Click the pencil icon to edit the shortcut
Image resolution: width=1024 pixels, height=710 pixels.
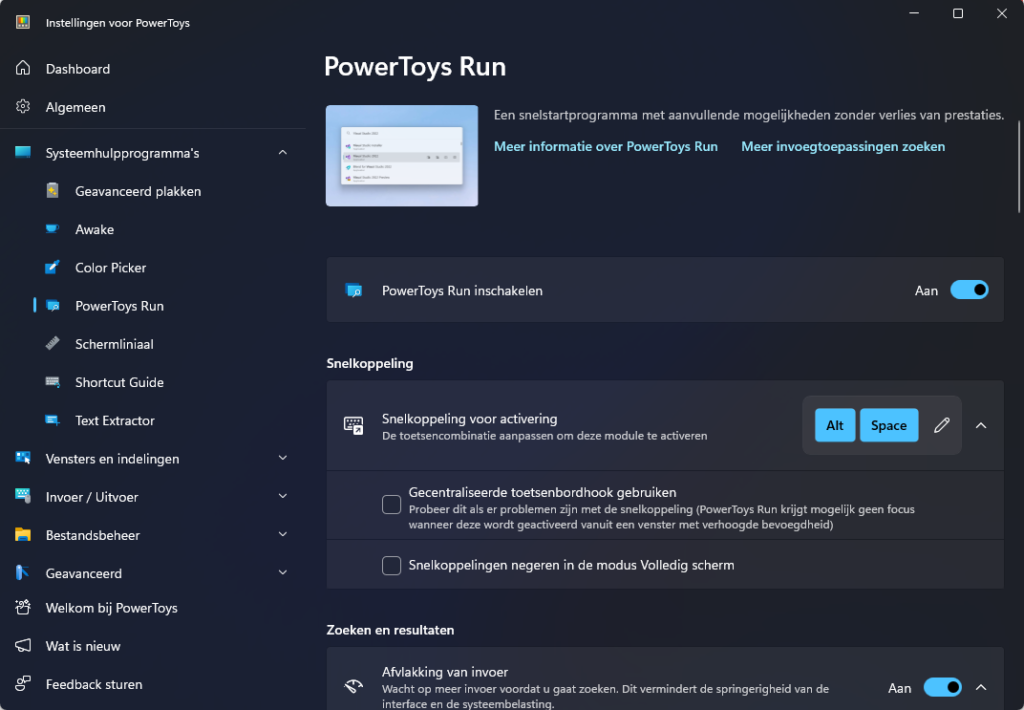pos(942,425)
